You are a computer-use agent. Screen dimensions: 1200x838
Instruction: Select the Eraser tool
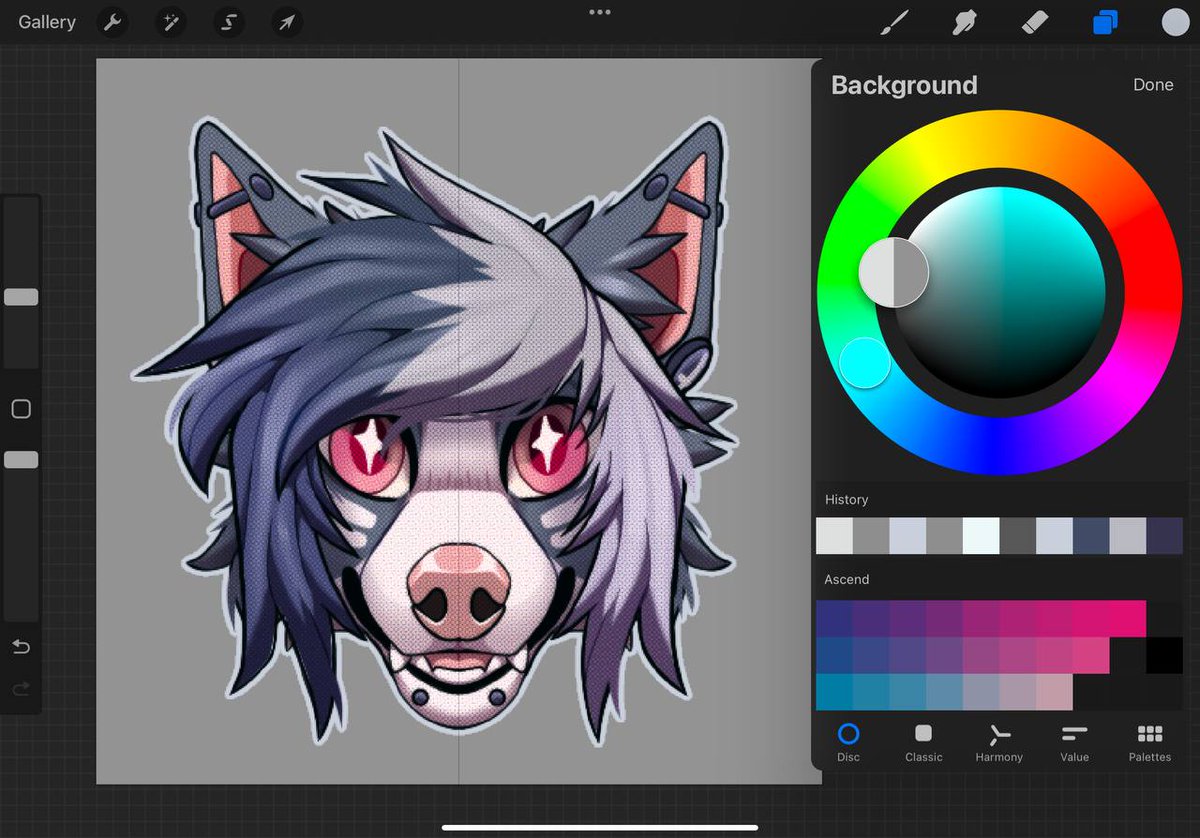click(1035, 22)
